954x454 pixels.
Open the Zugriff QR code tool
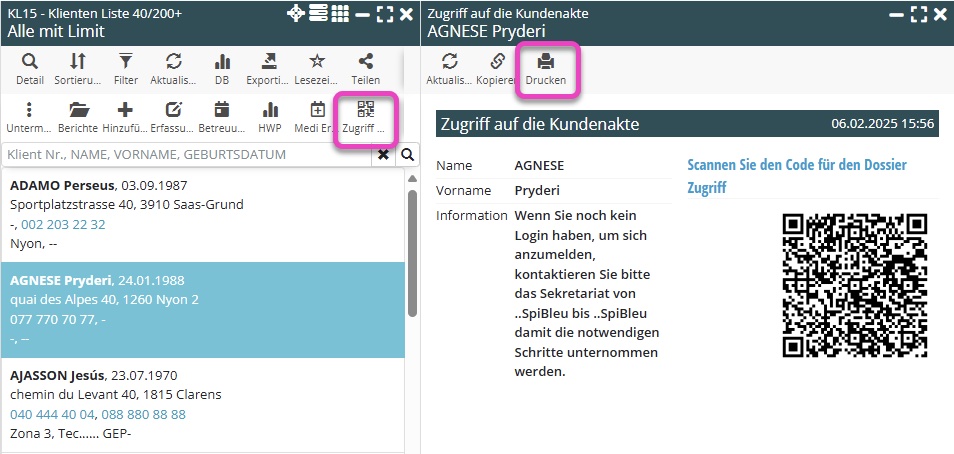pos(365,117)
